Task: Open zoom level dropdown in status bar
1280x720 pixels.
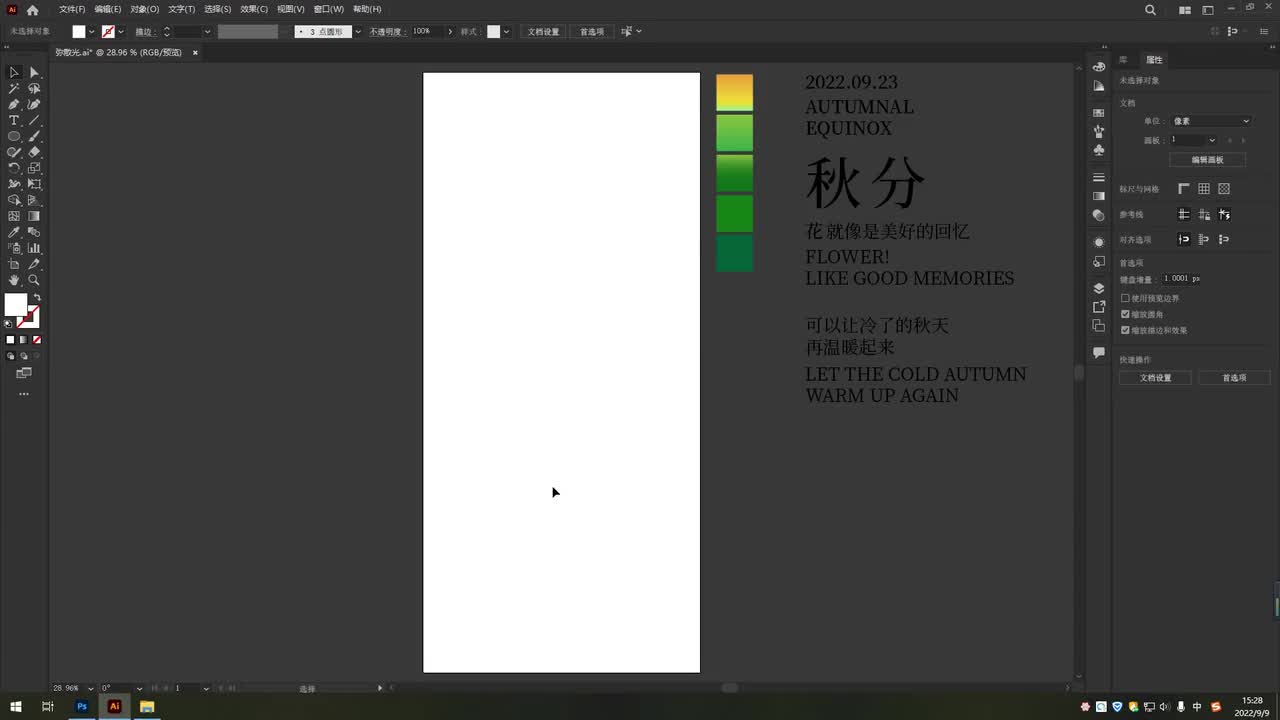Action: pyautogui.click(x=91, y=688)
